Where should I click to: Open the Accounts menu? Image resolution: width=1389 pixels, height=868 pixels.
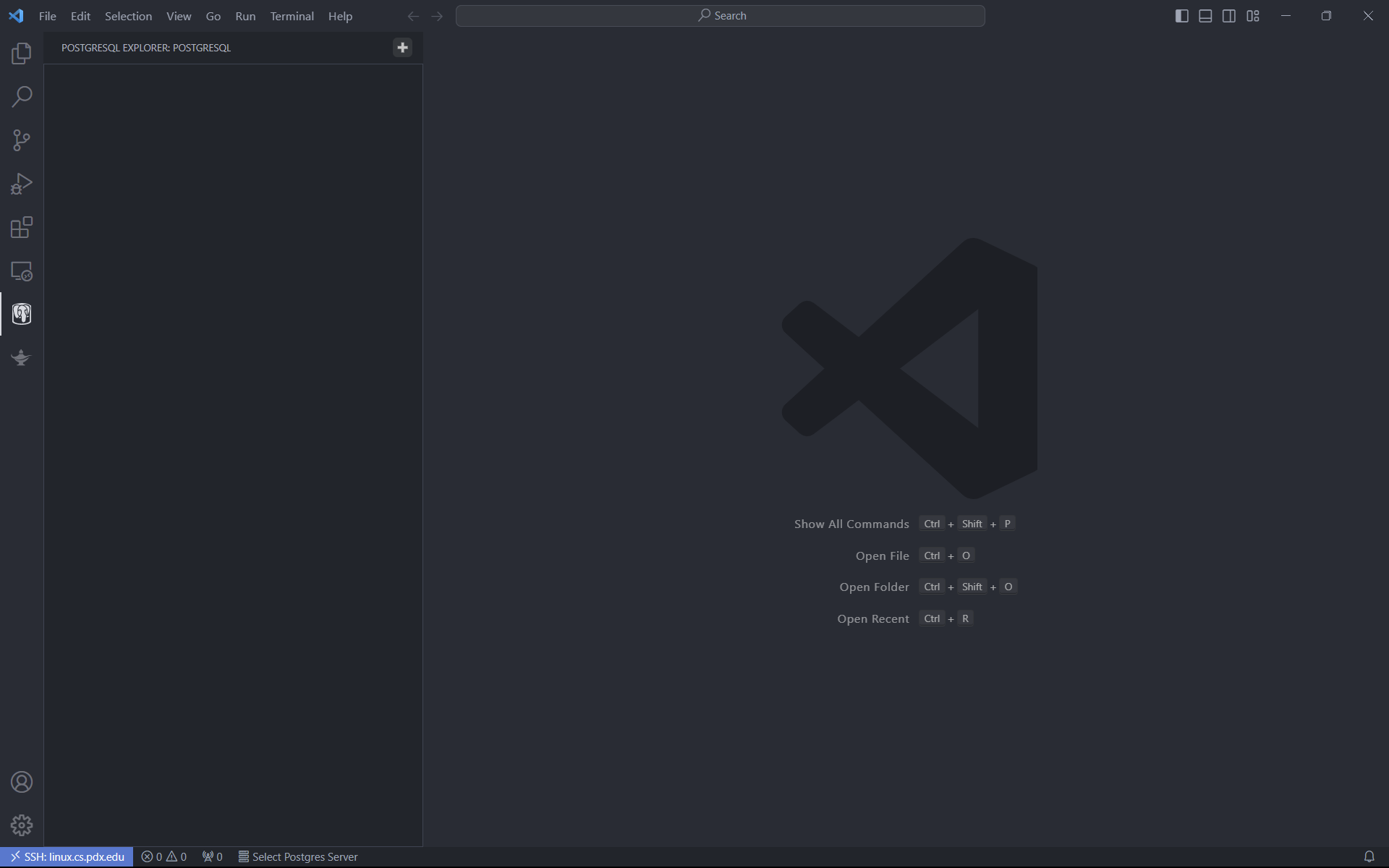pos(22,782)
